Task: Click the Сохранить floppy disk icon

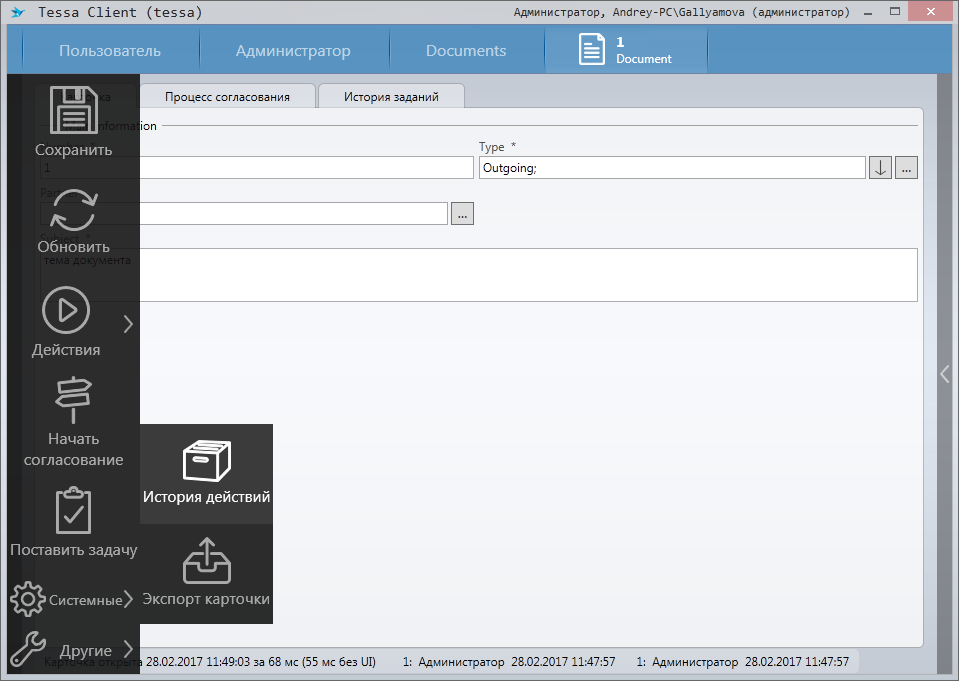Action: point(73,110)
